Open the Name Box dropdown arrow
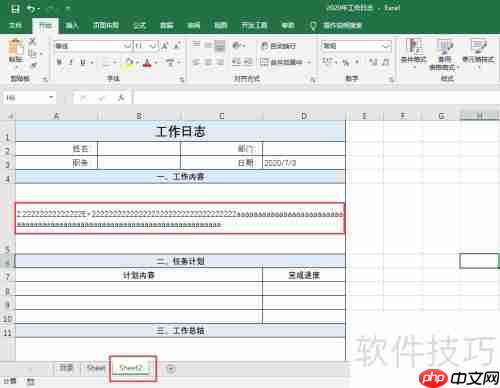The image size is (500, 388). [x=51, y=97]
